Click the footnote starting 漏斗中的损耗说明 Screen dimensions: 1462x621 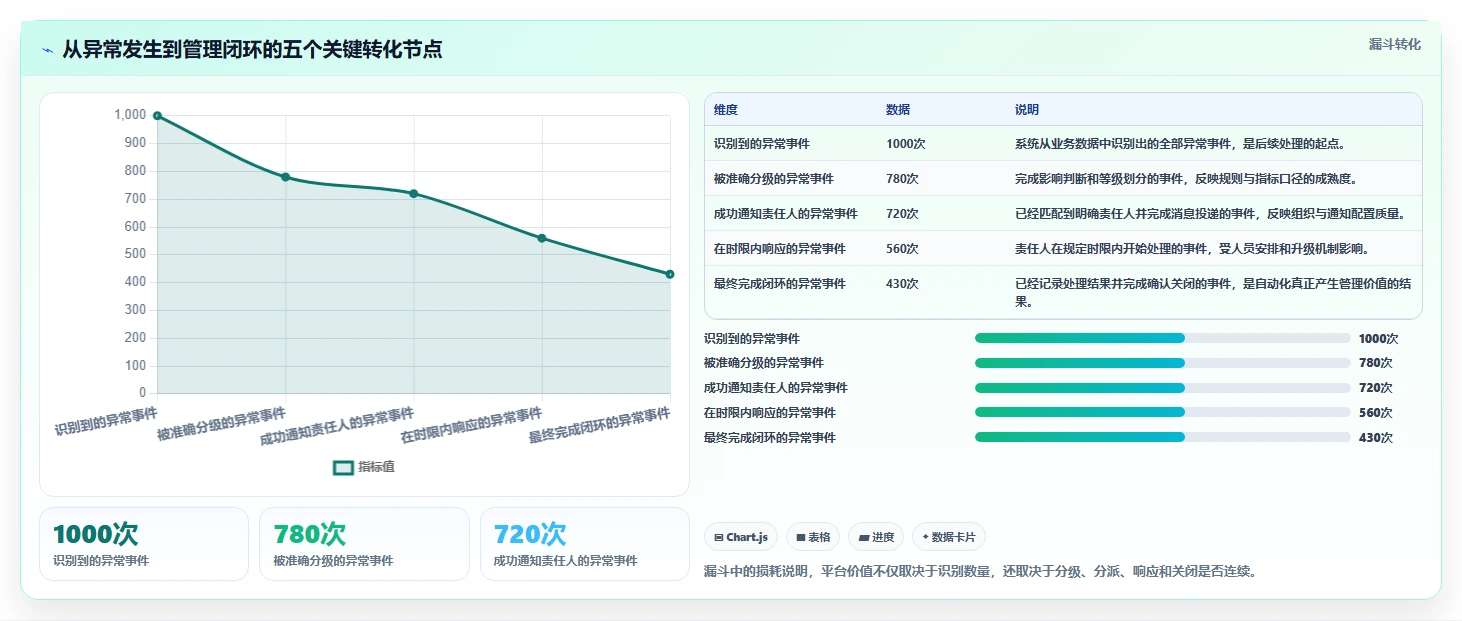click(x=980, y=572)
